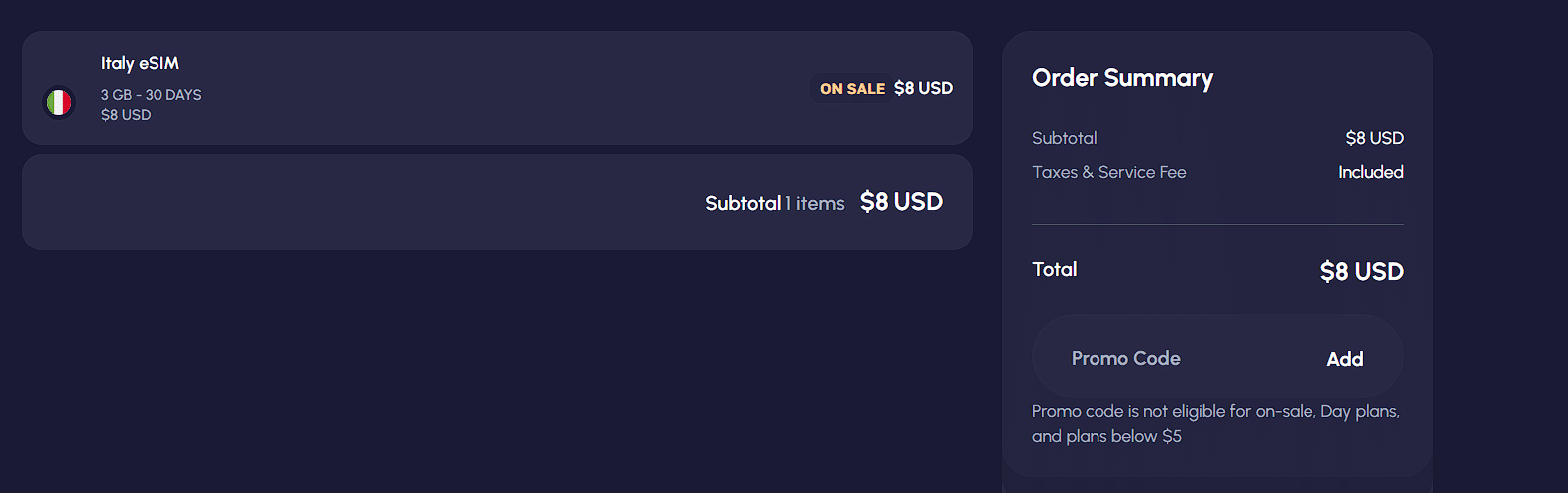The image size is (1568, 493).
Task: Click the 3 GB - 30 DAYS plan detail
Action: [x=151, y=95]
